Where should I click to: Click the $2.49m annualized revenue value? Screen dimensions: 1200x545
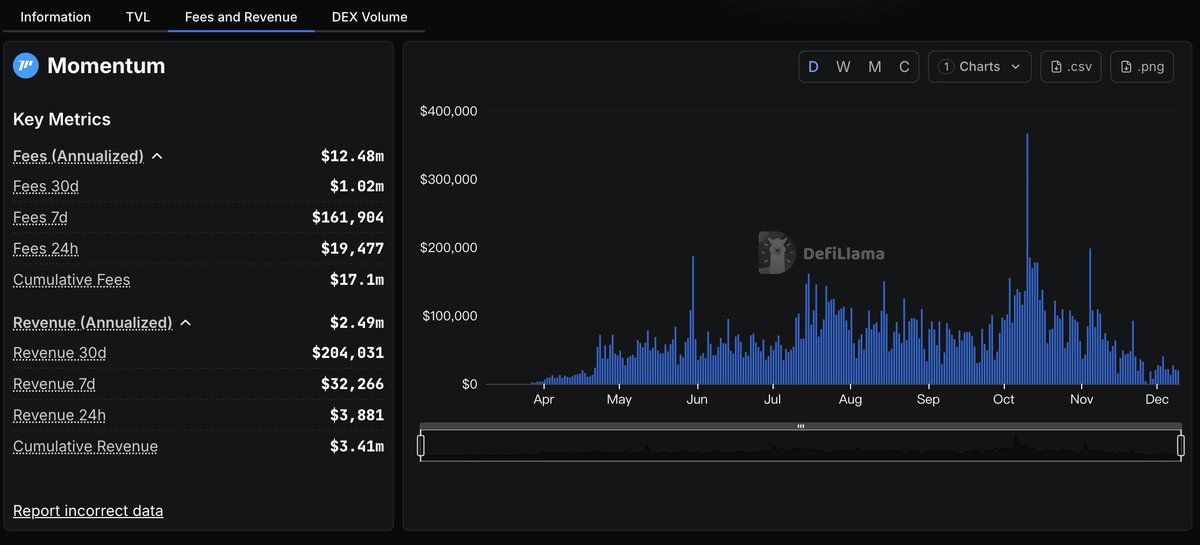point(357,323)
